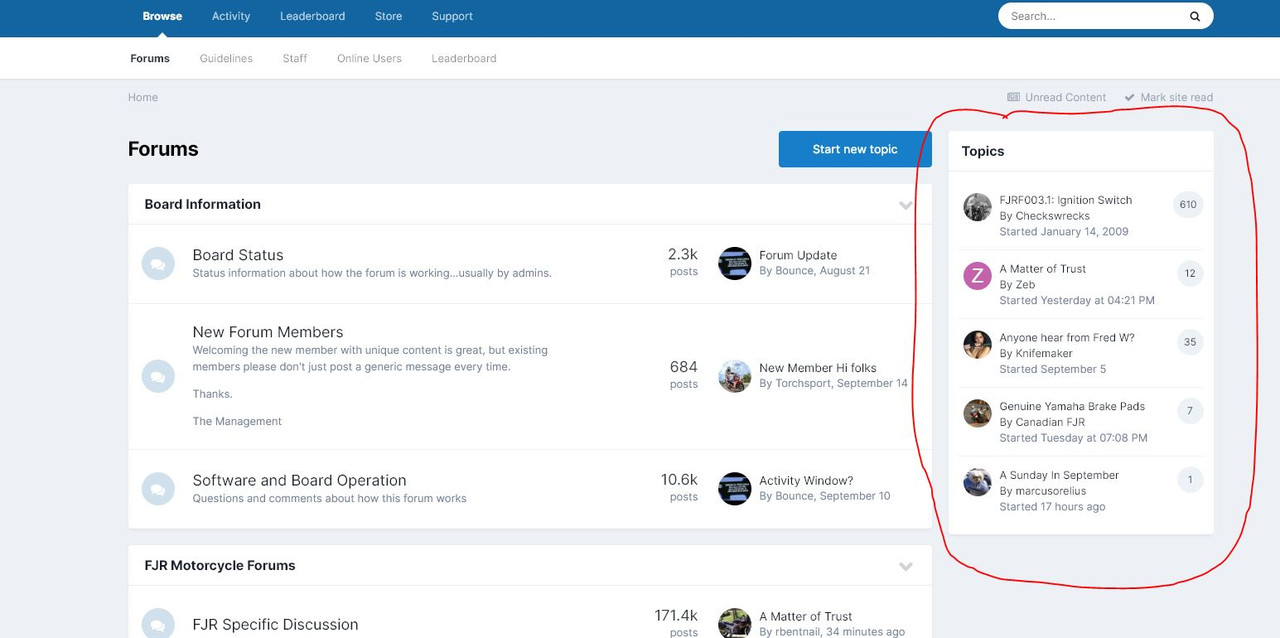The image size is (1280, 638).
Task: Click the Mark site read checkmark icon
Action: pyautogui.click(x=1130, y=97)
